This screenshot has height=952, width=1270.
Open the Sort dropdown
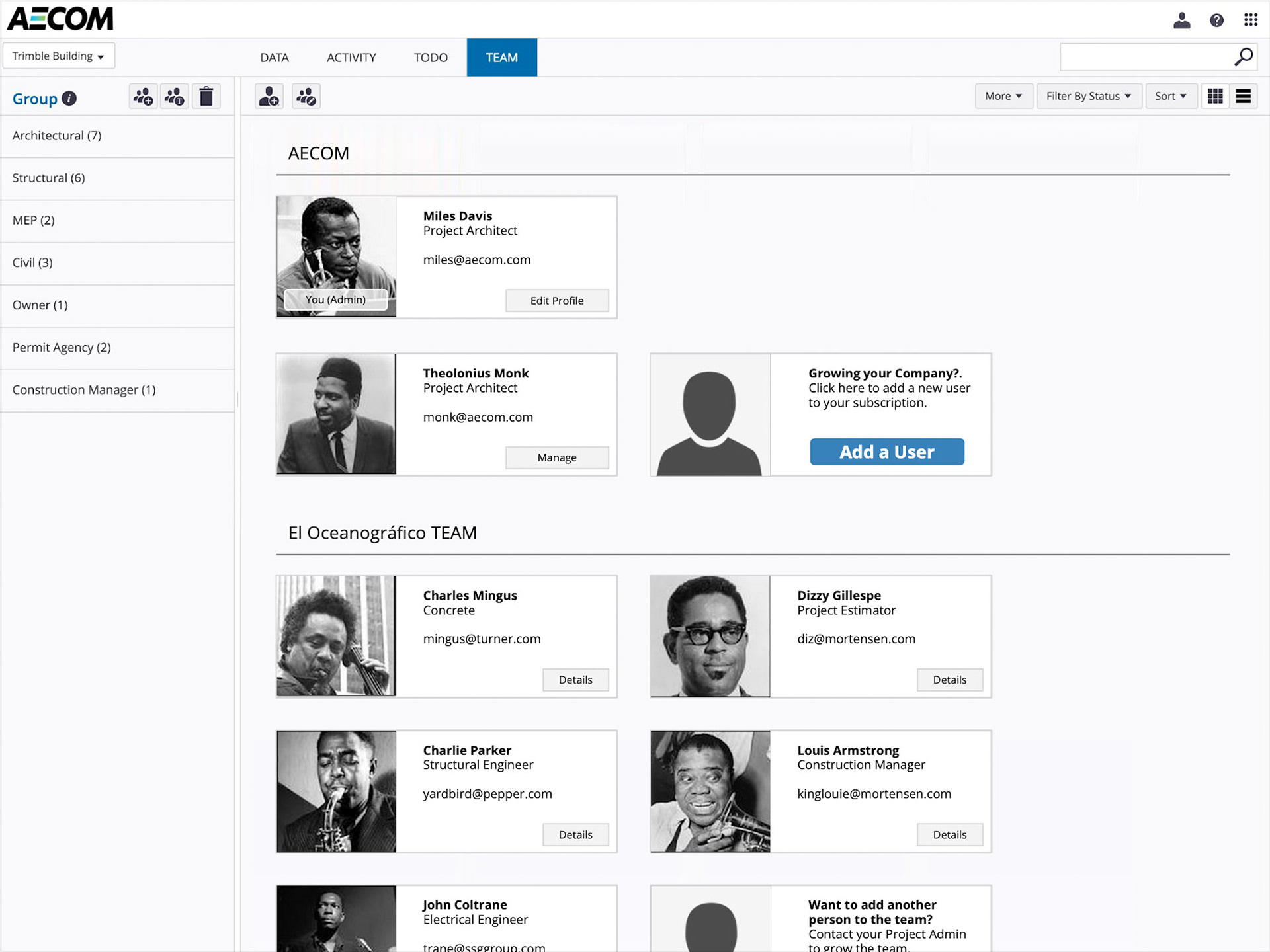coord(1170,97)
